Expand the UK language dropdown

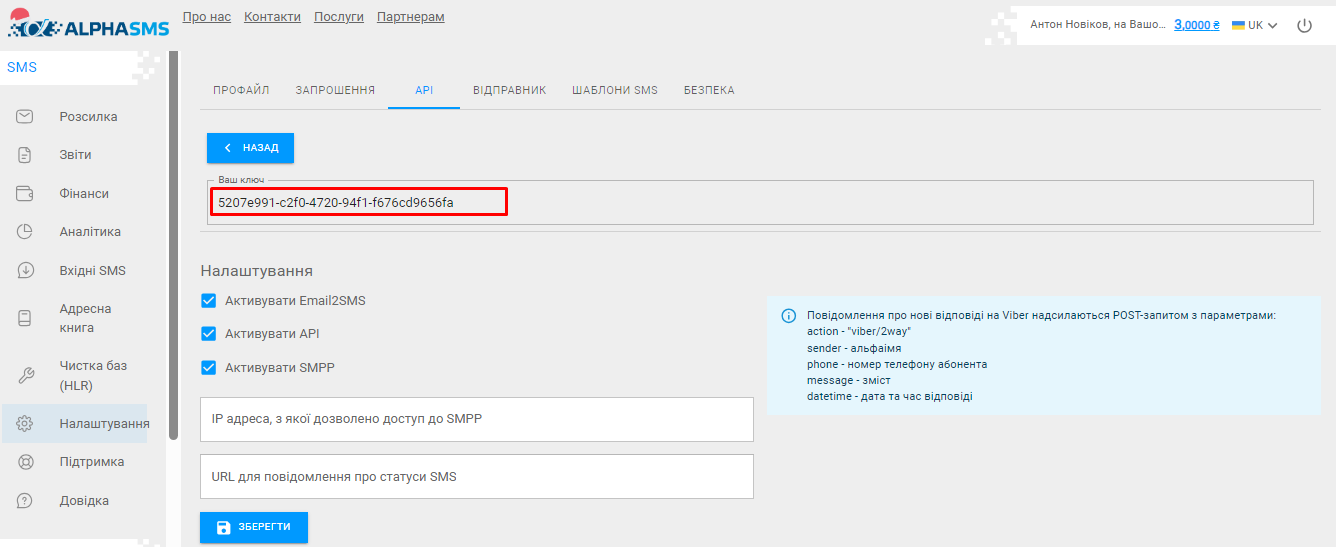coord(1256,26)
